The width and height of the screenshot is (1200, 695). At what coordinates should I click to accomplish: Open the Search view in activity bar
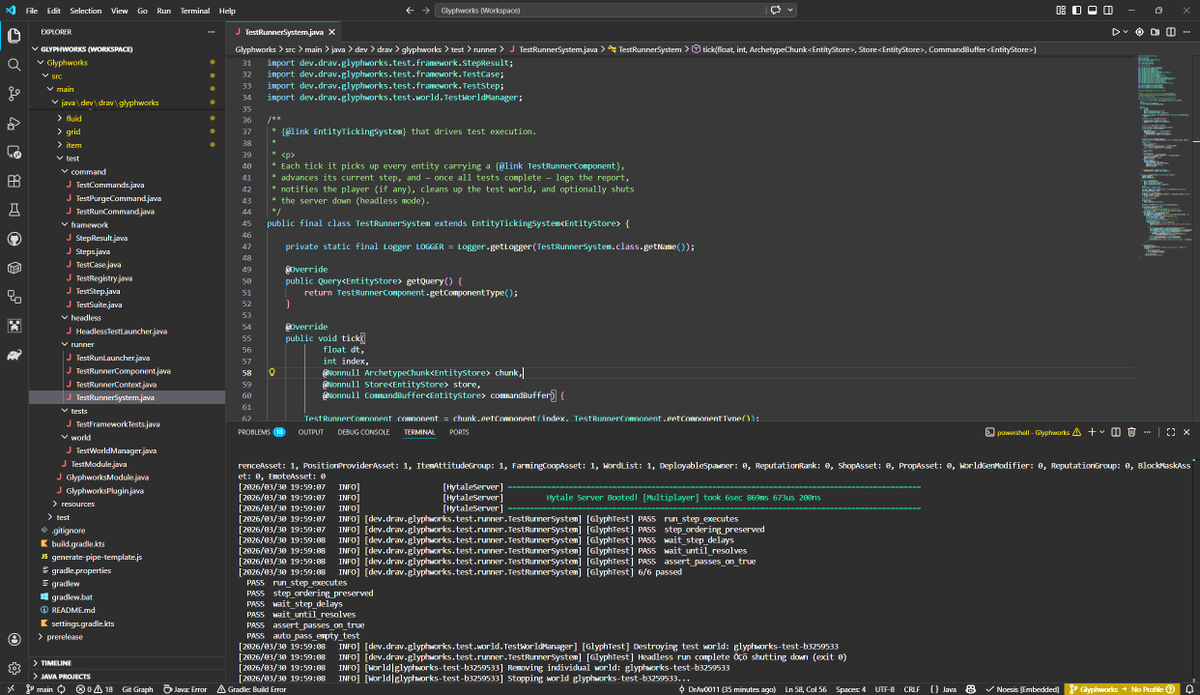pos(14,65)
